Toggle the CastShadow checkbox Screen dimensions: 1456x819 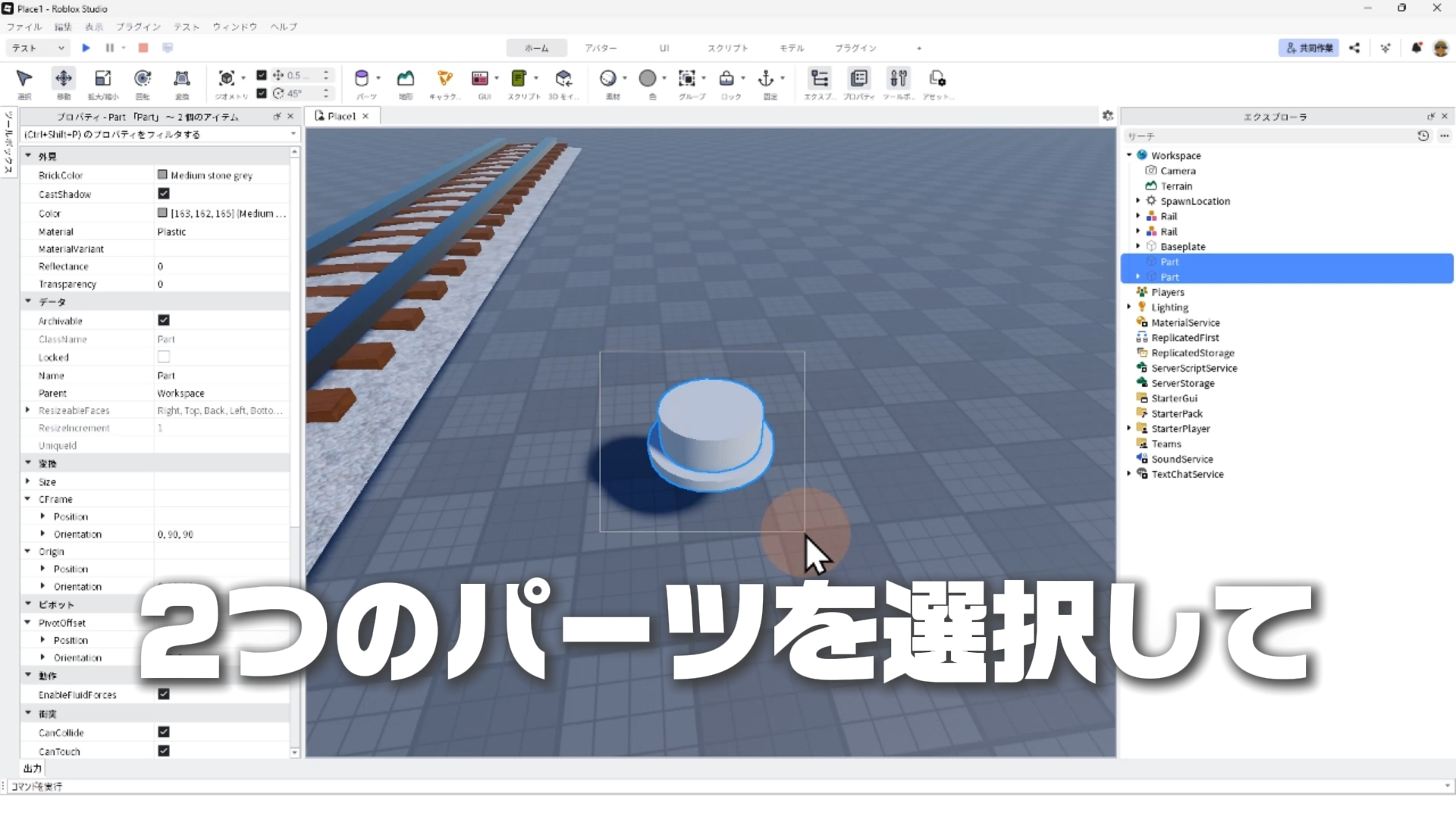(164, 194)
